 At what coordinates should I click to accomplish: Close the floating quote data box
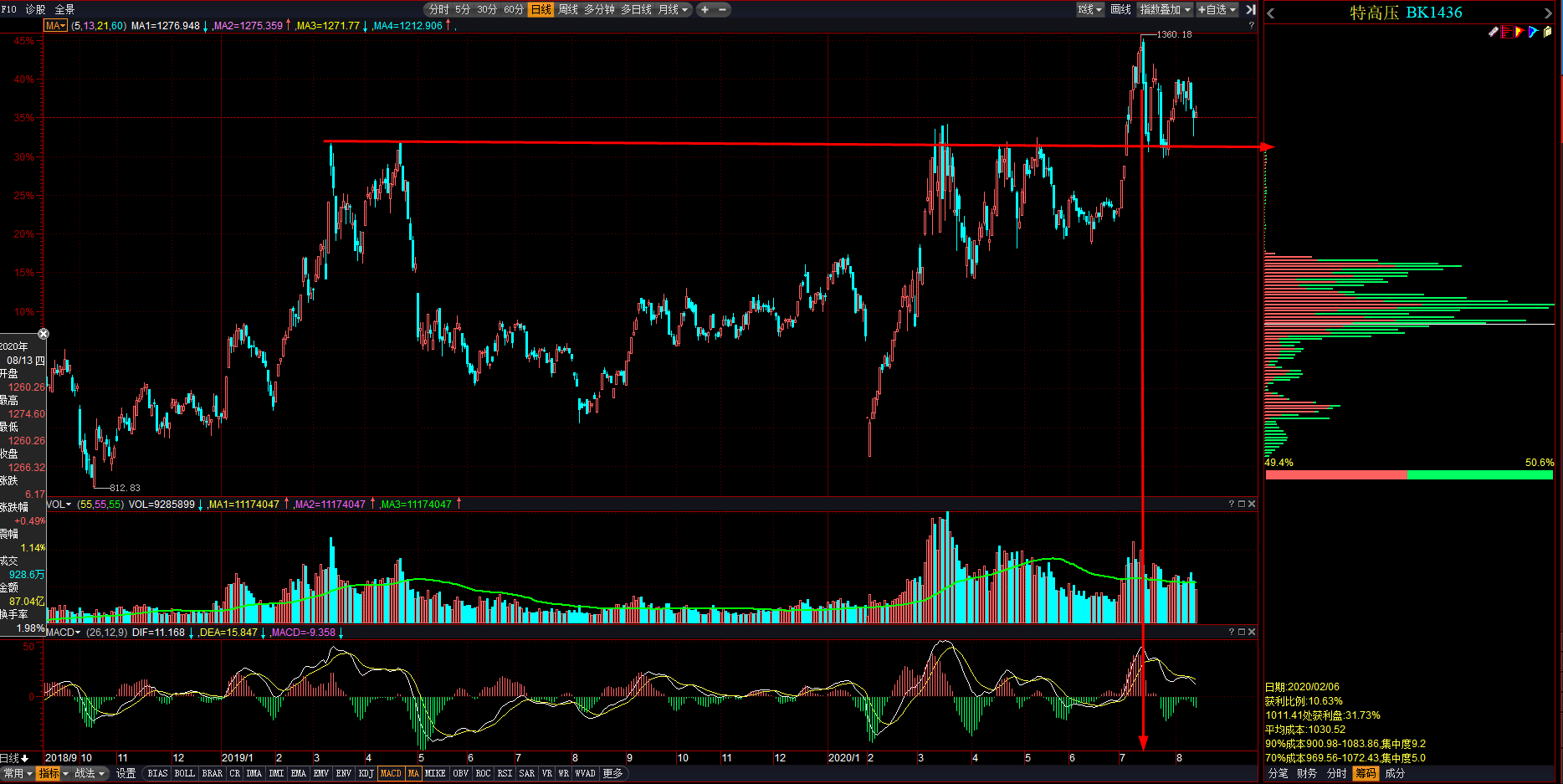(44, 334)
